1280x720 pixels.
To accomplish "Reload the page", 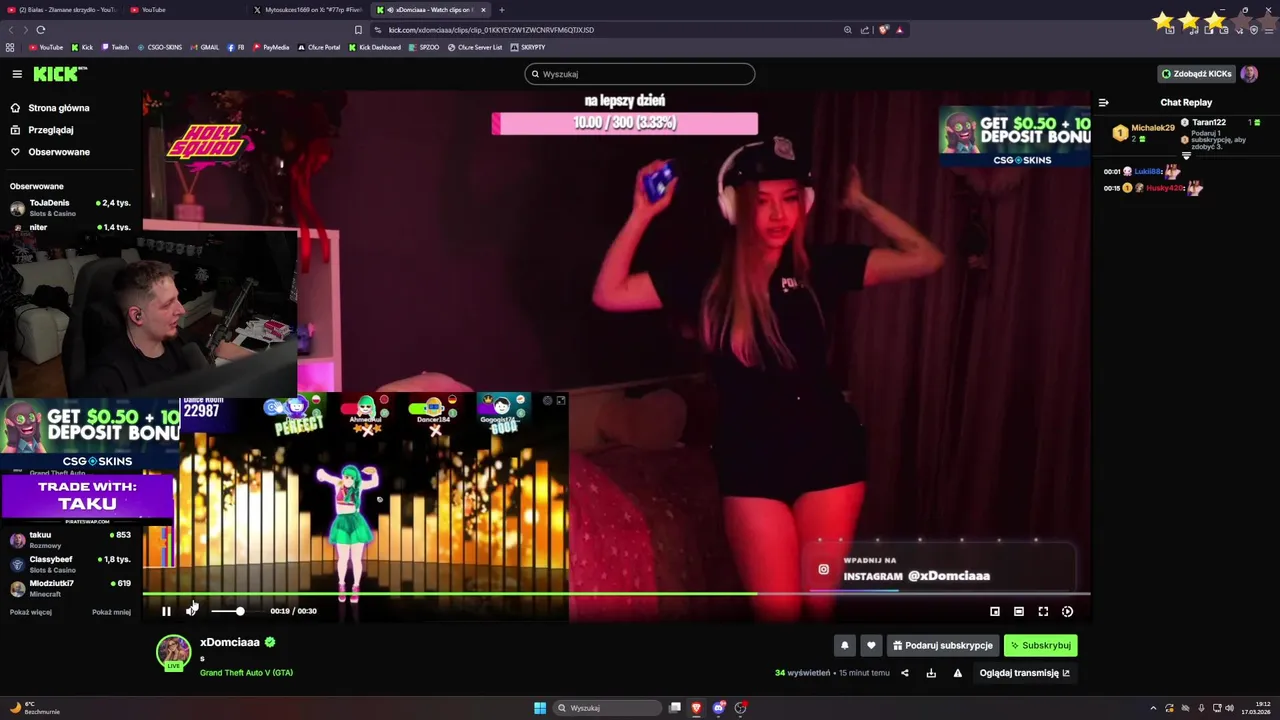I will click(41, 30).
